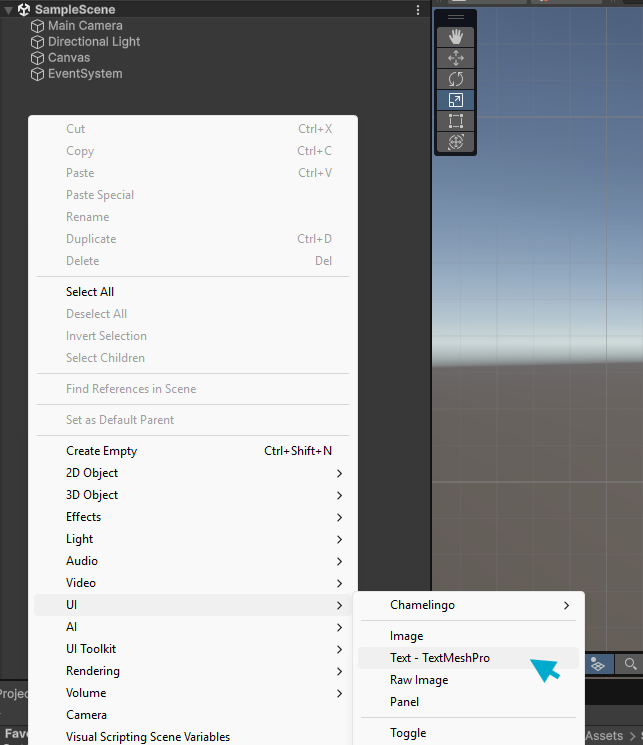Select the Rotate tool

[456, 79]
